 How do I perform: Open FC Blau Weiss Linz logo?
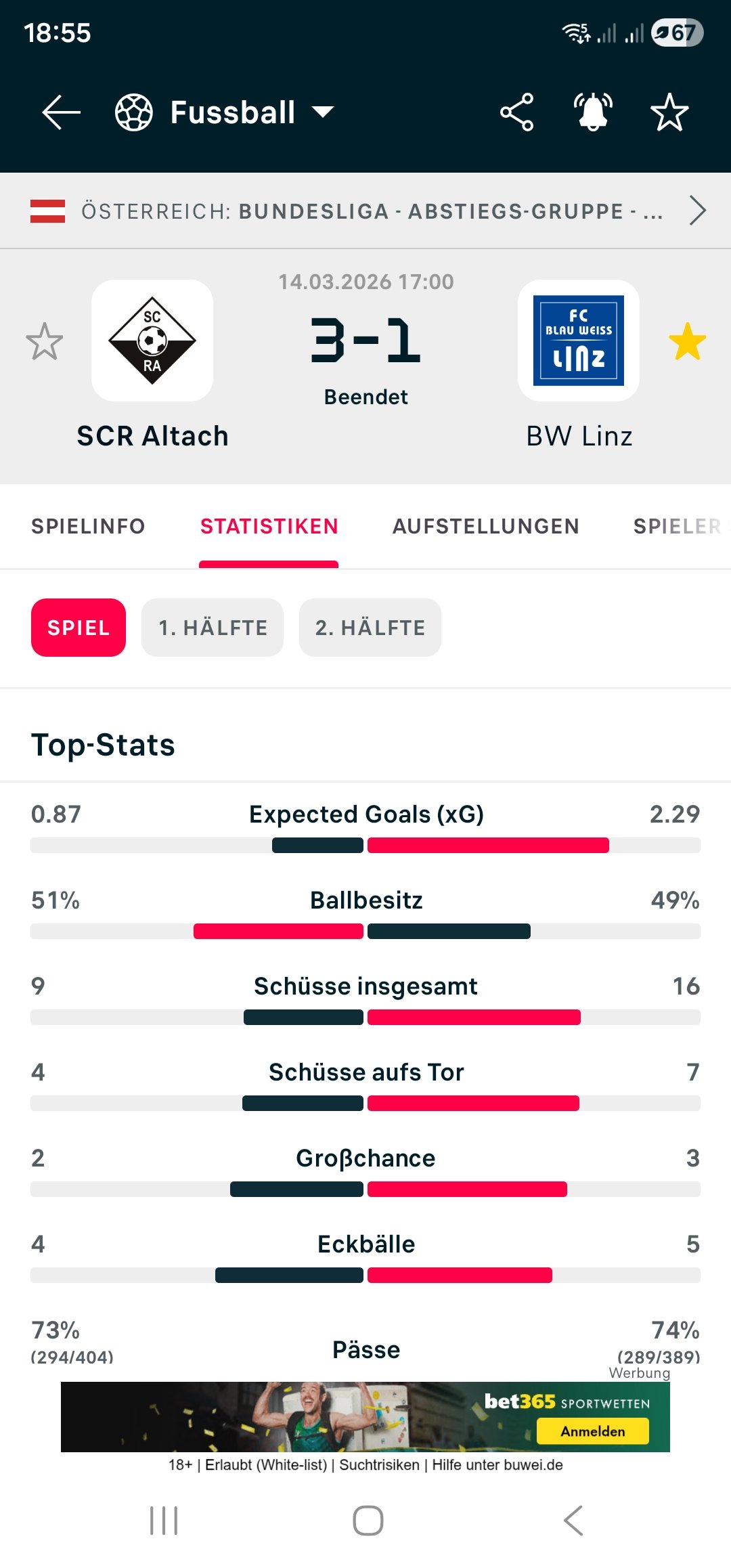click(x=579, y=341)
